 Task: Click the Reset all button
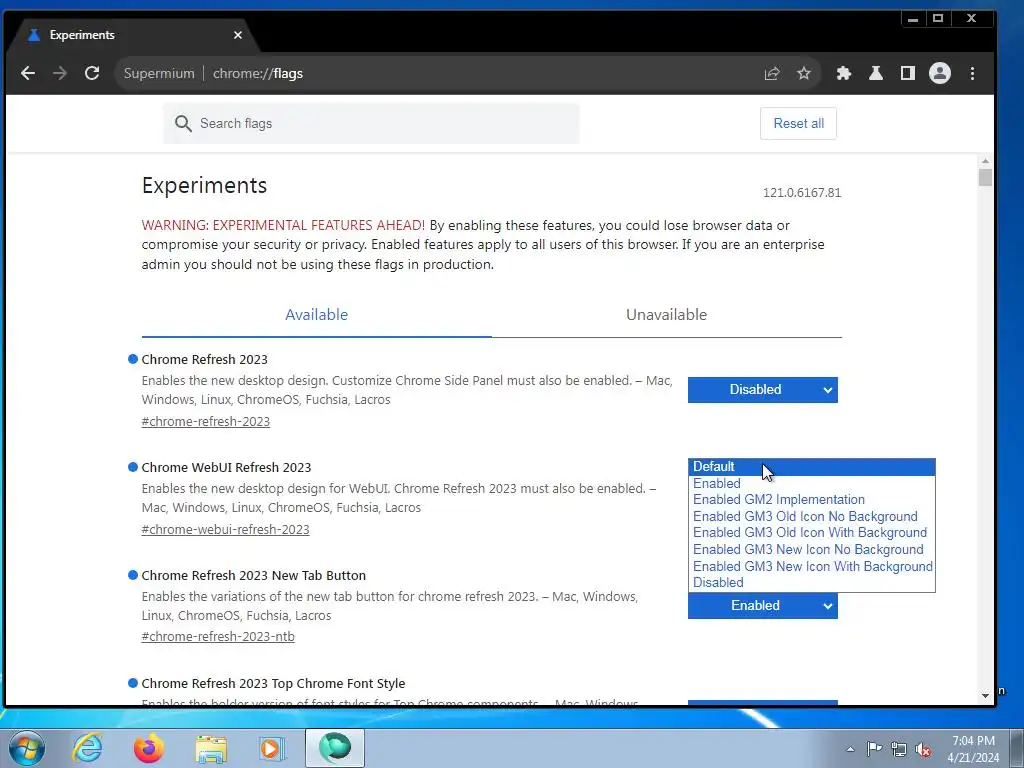coord(798,123)
